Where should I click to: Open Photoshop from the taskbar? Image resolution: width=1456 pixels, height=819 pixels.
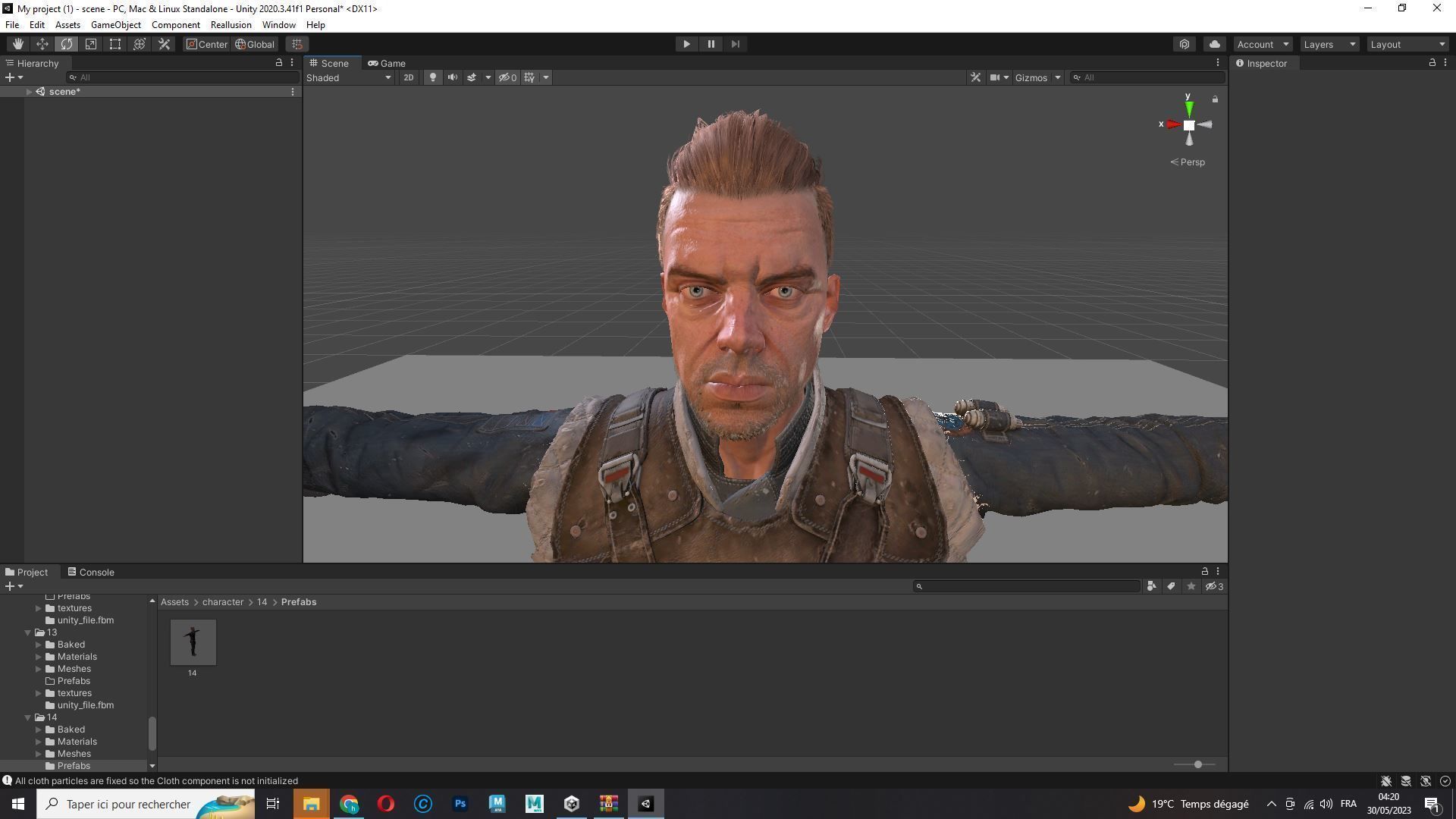coord(460,804)
